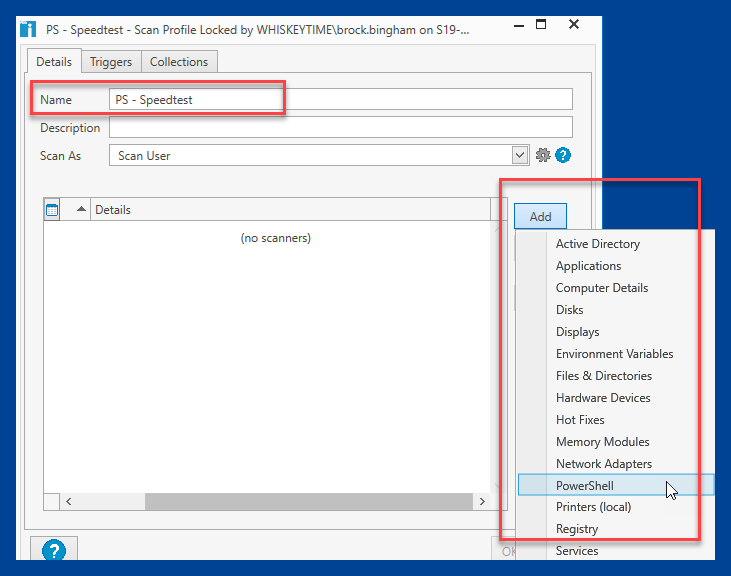Choose Disks in the Add menu
This screenshot has height=576, width=731.
tap(616, 309)
